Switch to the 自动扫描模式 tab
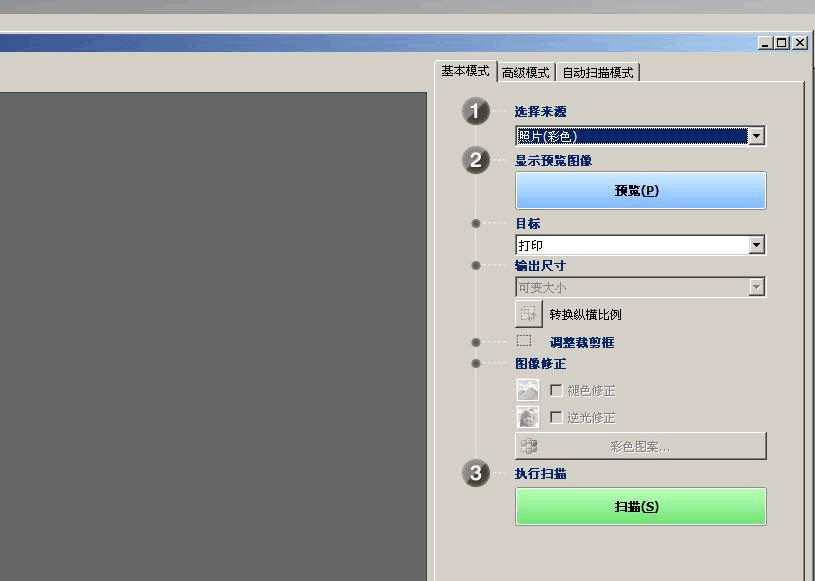The height and width of the screenshot is (581, 815). click(597, 71)
